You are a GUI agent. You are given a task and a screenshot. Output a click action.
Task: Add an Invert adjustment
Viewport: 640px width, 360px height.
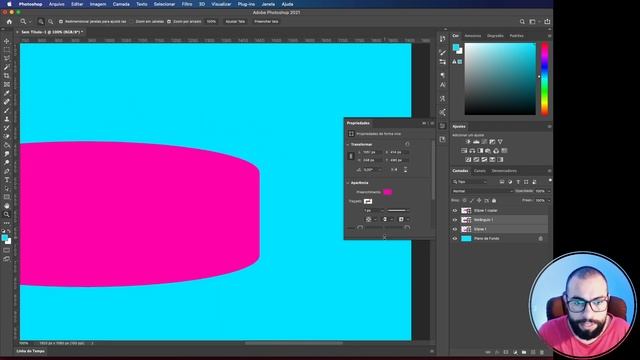pos(468,160)
